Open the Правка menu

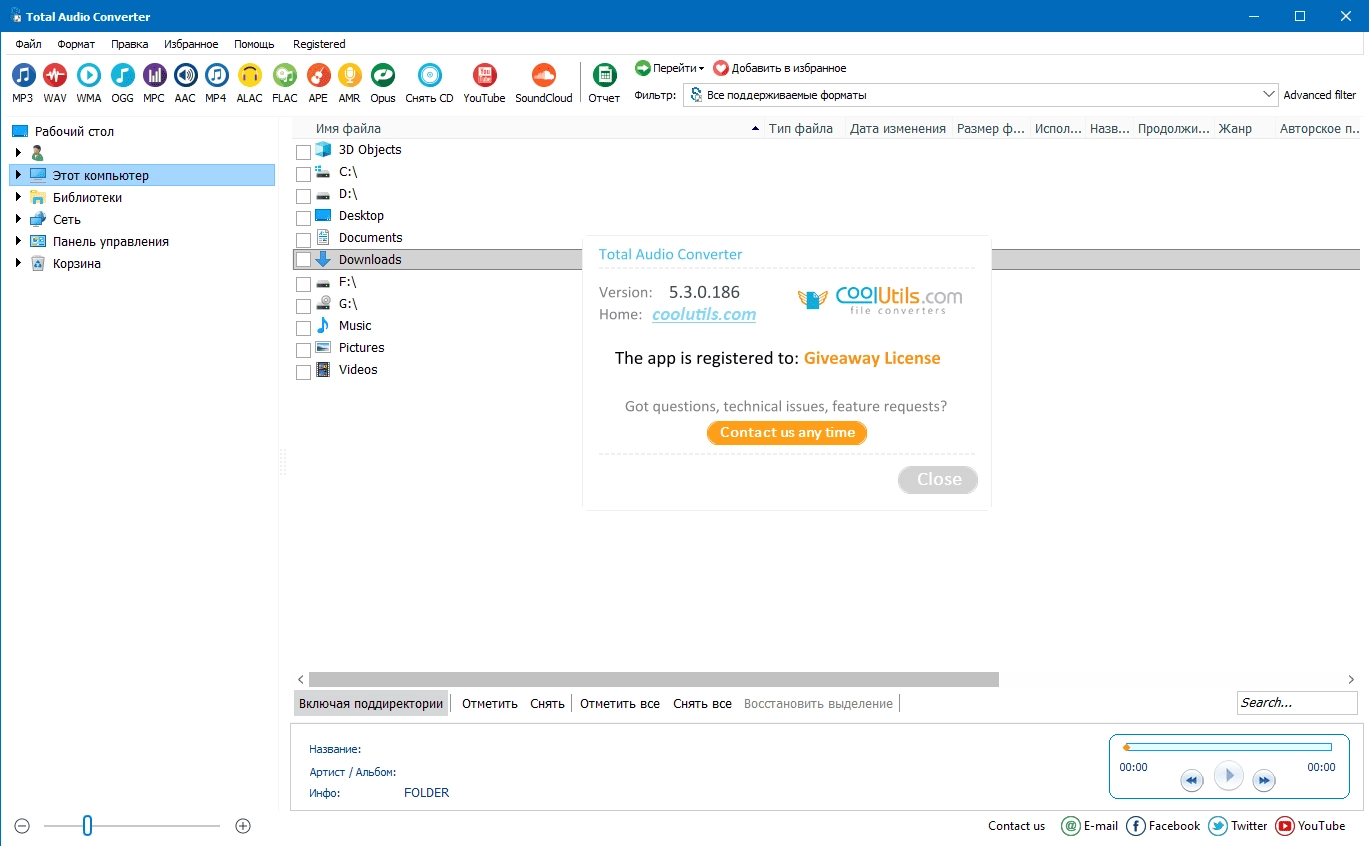click(130, 44)
